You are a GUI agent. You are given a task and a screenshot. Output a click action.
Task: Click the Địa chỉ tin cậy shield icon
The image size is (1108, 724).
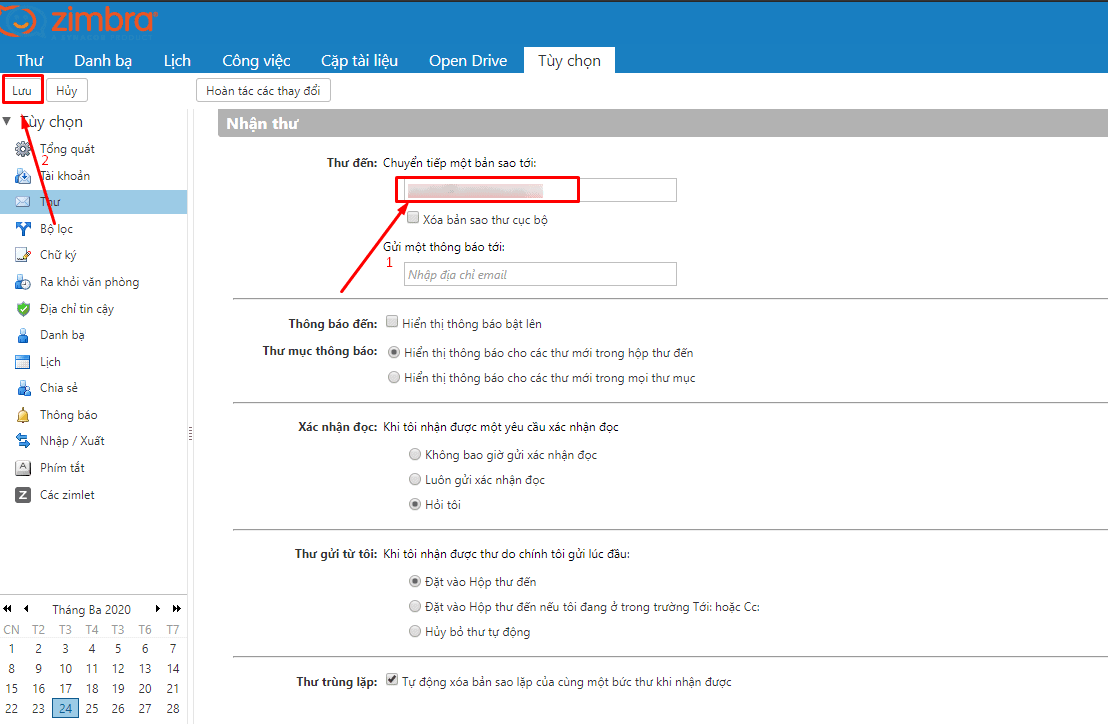[x=23, y=309]
